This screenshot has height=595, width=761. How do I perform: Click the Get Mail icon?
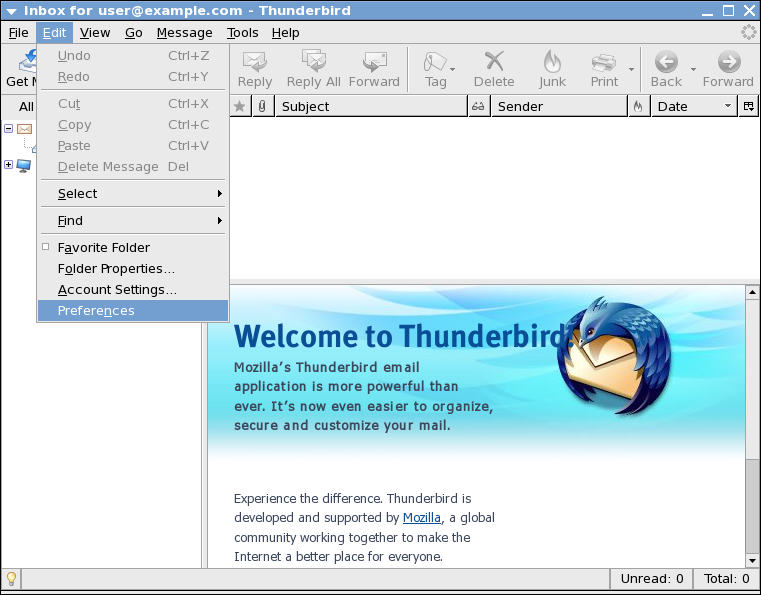point(28,61)
